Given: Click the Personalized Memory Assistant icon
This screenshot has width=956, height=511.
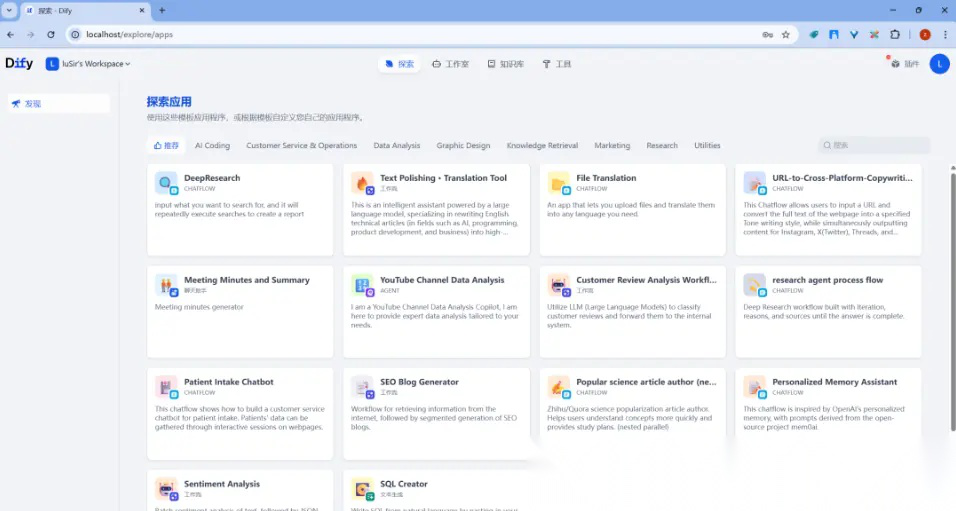Looking at the screenshot, I should [754, 386].
